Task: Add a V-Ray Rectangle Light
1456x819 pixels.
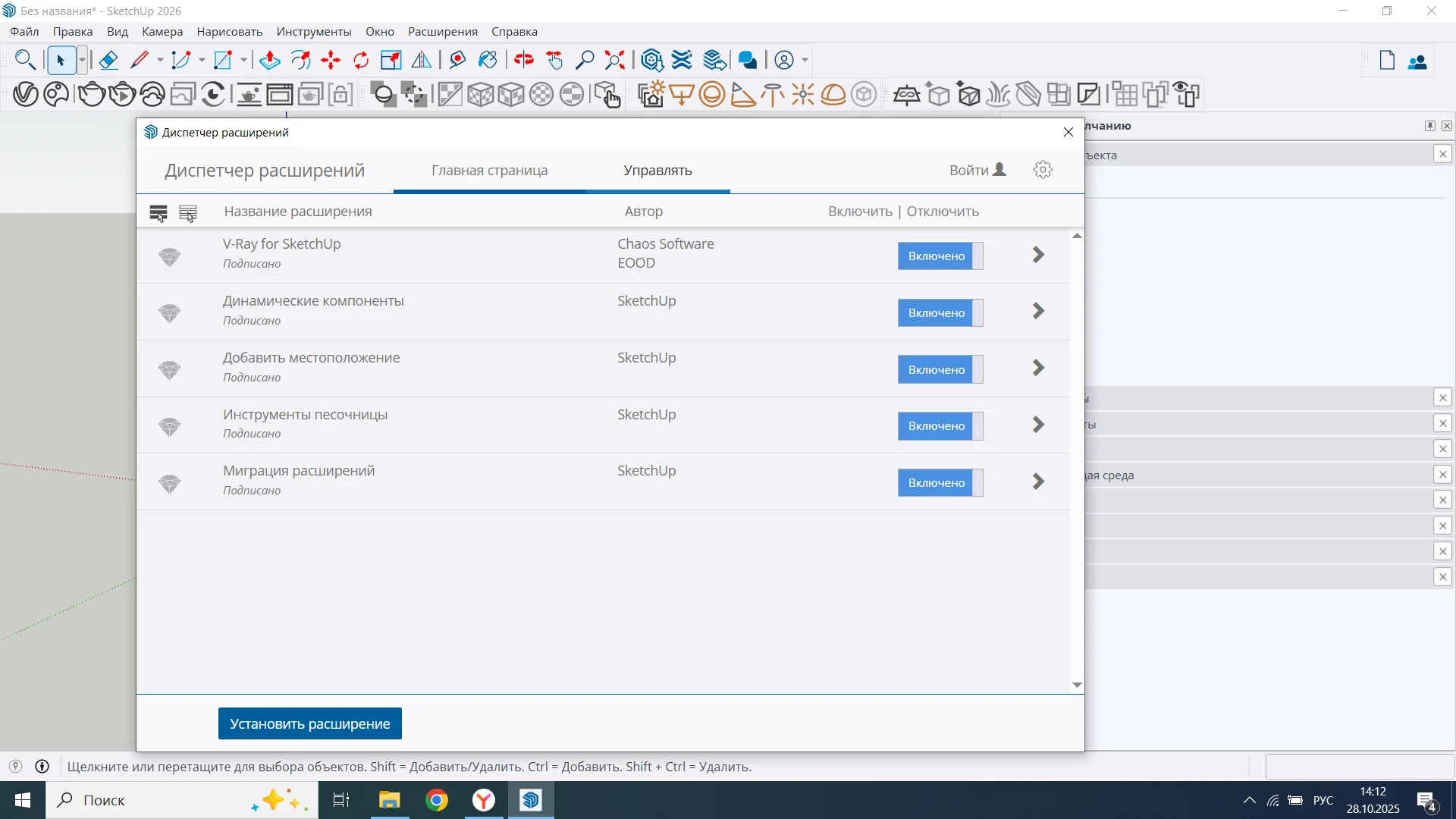Action: click(x=682, y=95)
